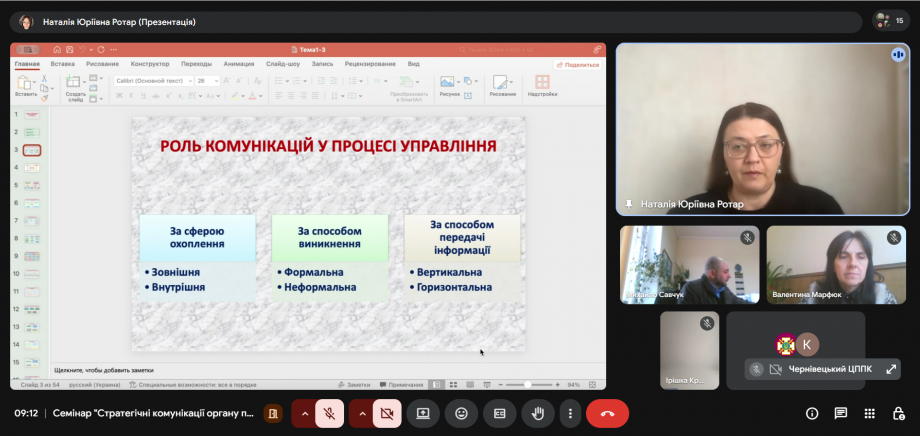Expand video settings arrow beside camera
This screenshot has width=920, height=436.
(362, 413)
